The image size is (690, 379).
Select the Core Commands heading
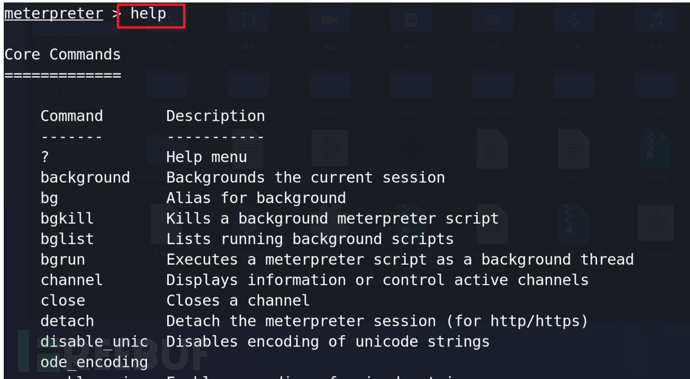[x=62, y=55]
